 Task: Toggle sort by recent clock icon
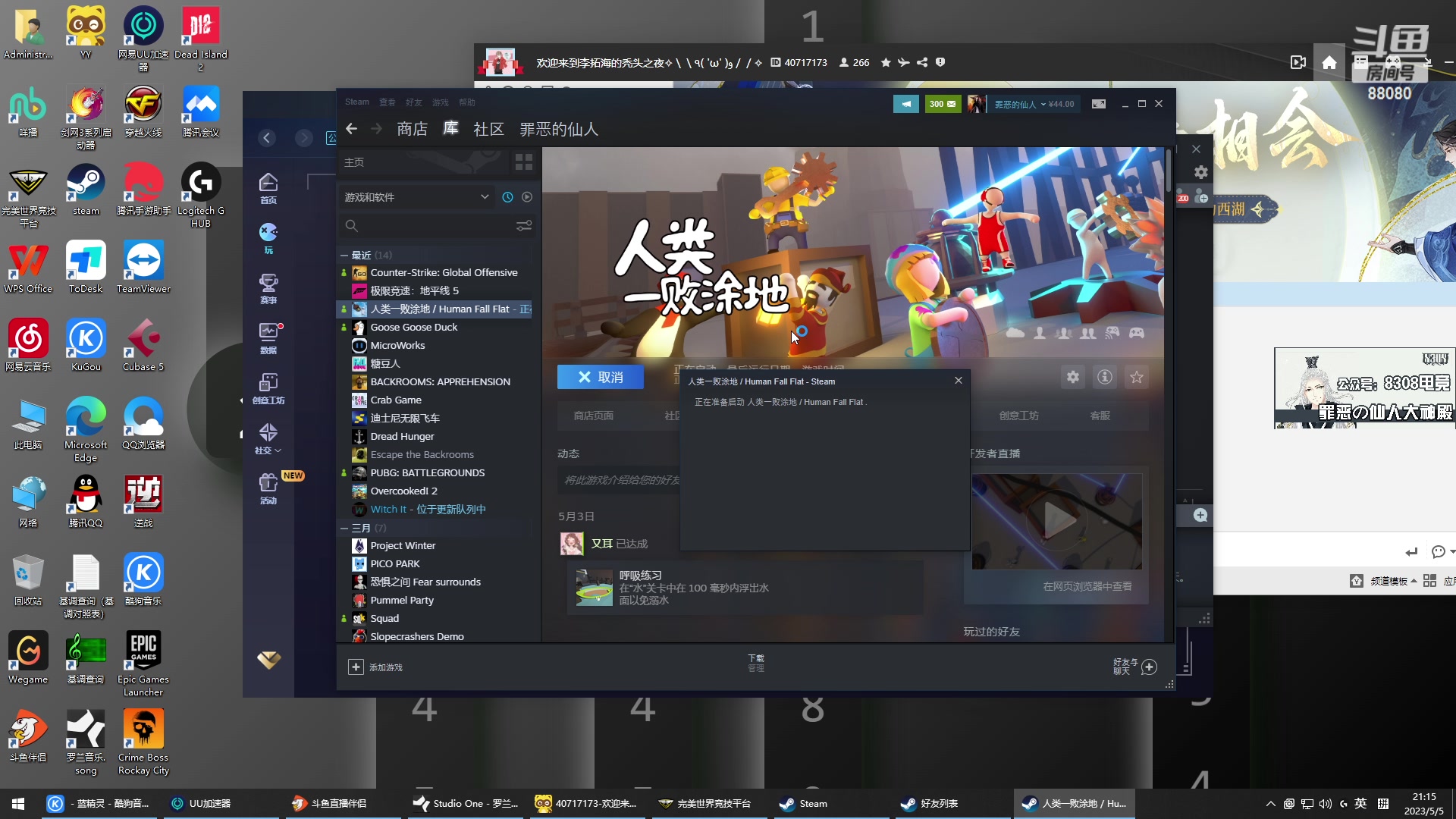[507, 197]
